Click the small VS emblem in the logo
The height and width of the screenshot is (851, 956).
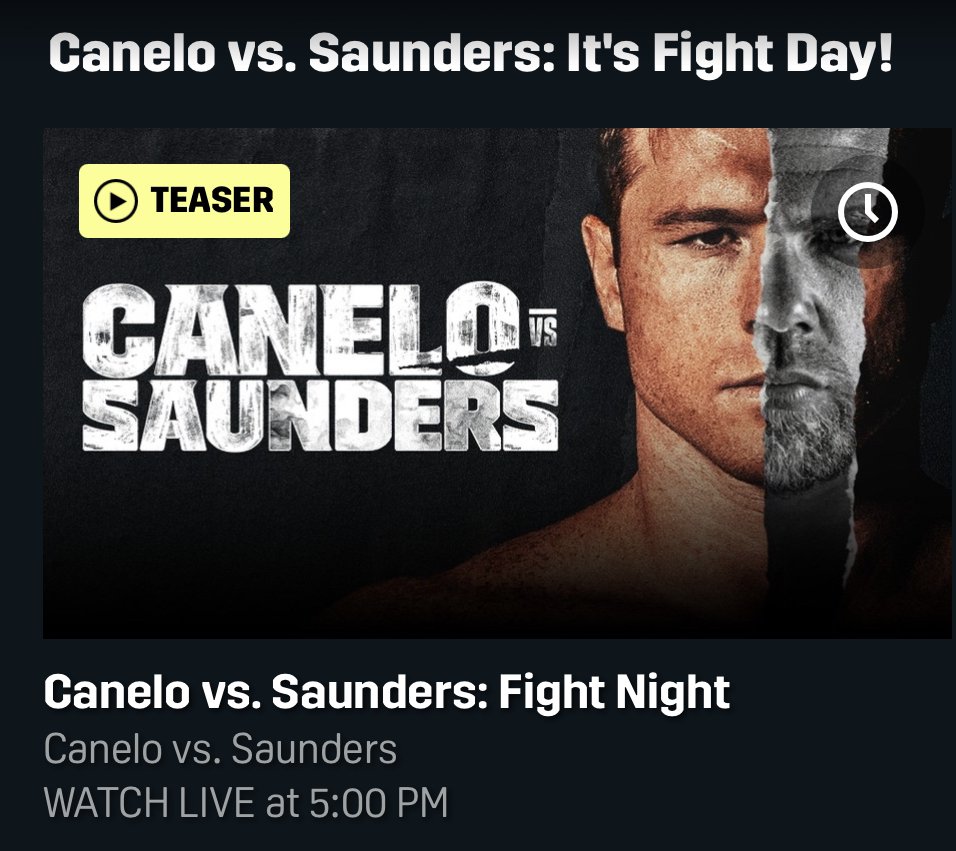coord(541,329)
